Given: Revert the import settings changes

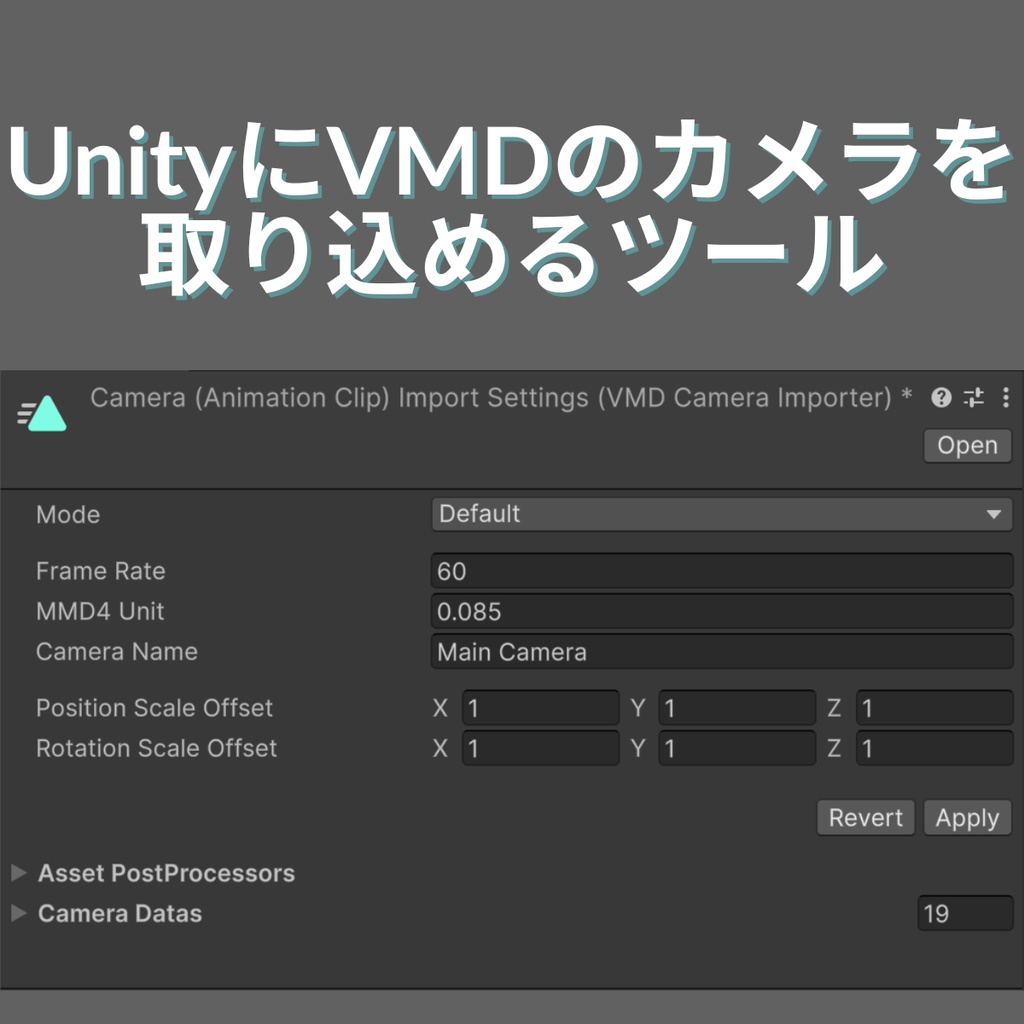Looking at the screenshot, I should pos(865,817).
